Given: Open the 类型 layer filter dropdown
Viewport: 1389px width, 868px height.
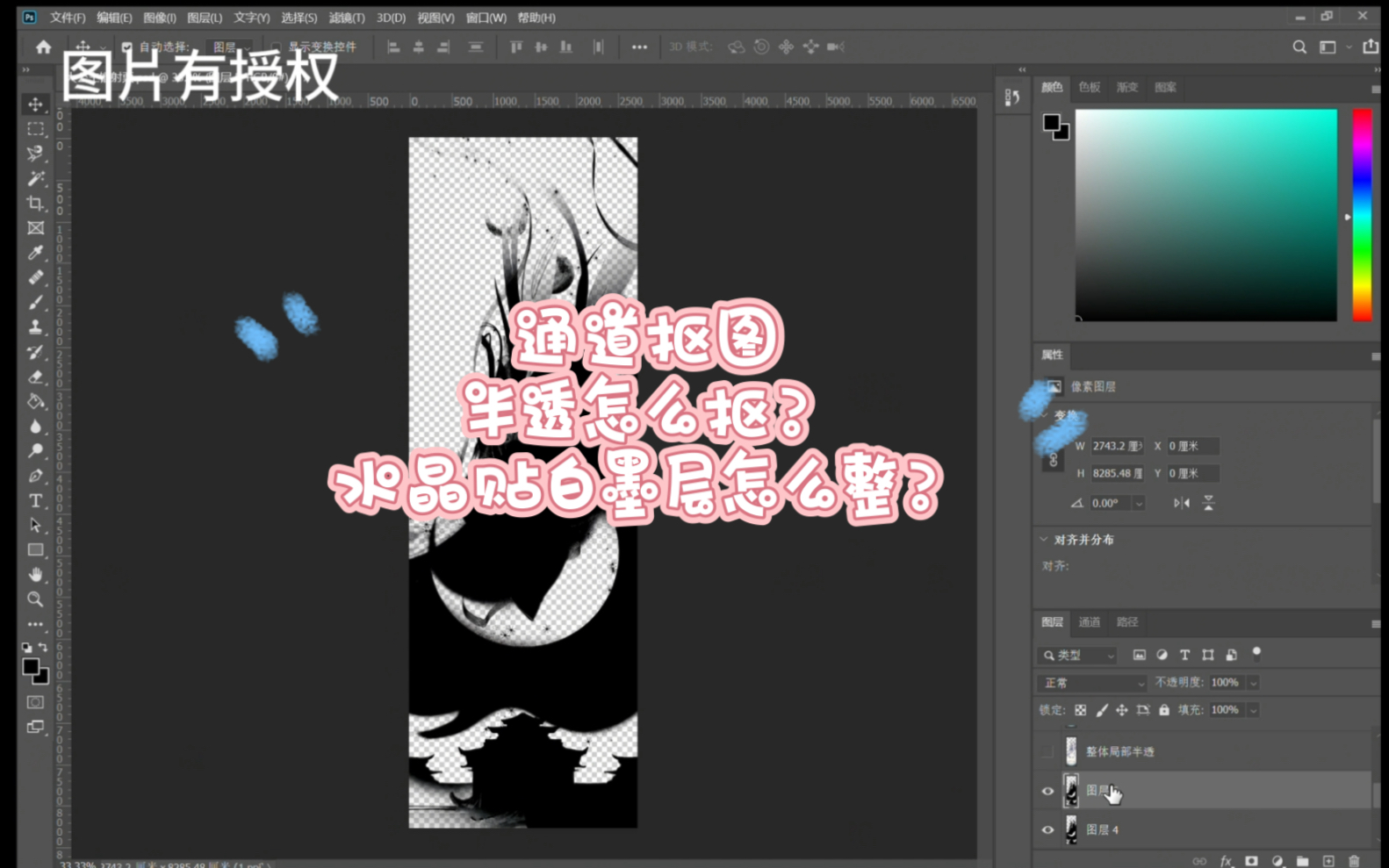Looking at the screenshot, I should (1077, 656).
